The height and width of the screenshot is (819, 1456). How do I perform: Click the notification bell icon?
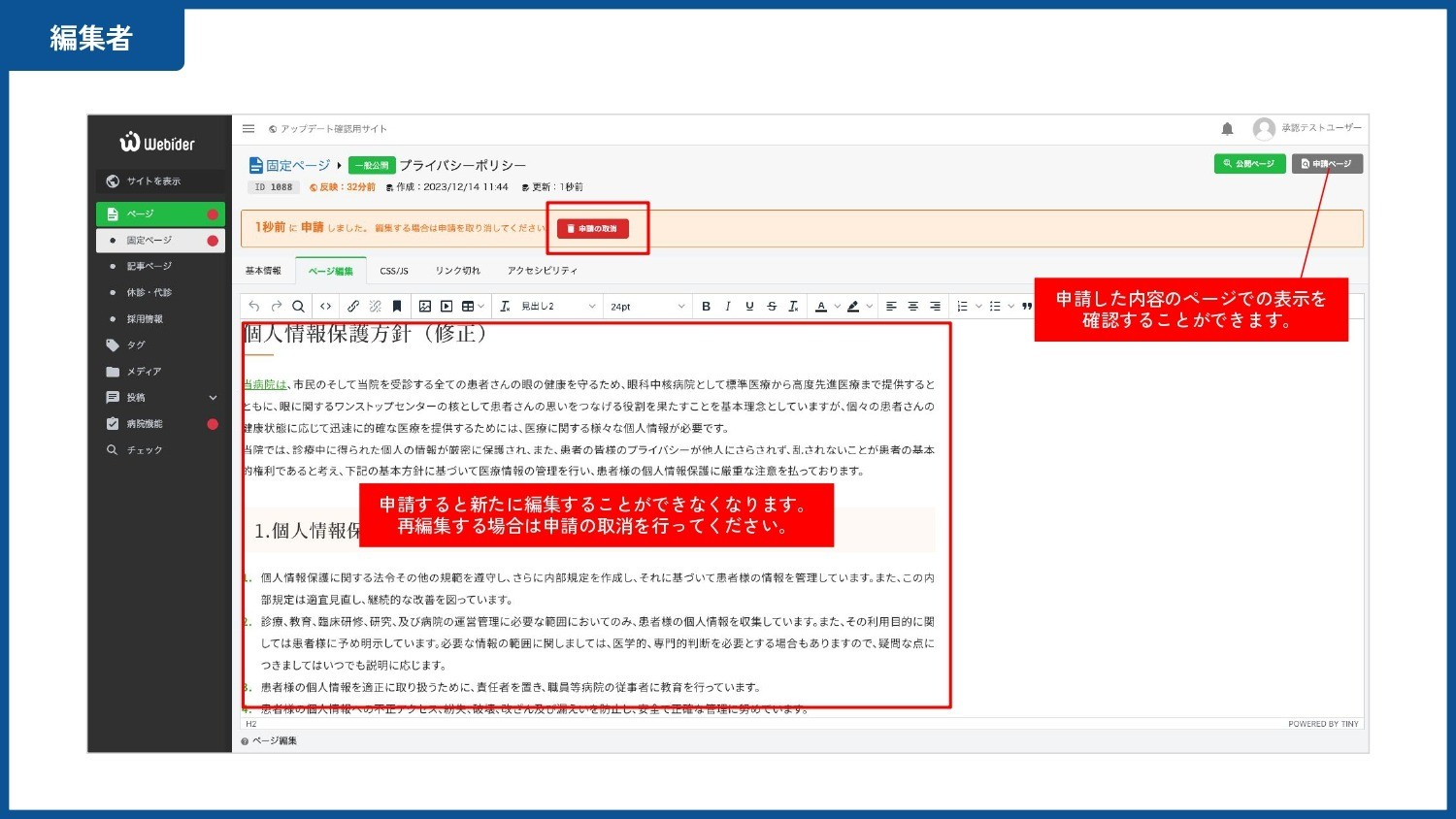point(1227,129)
